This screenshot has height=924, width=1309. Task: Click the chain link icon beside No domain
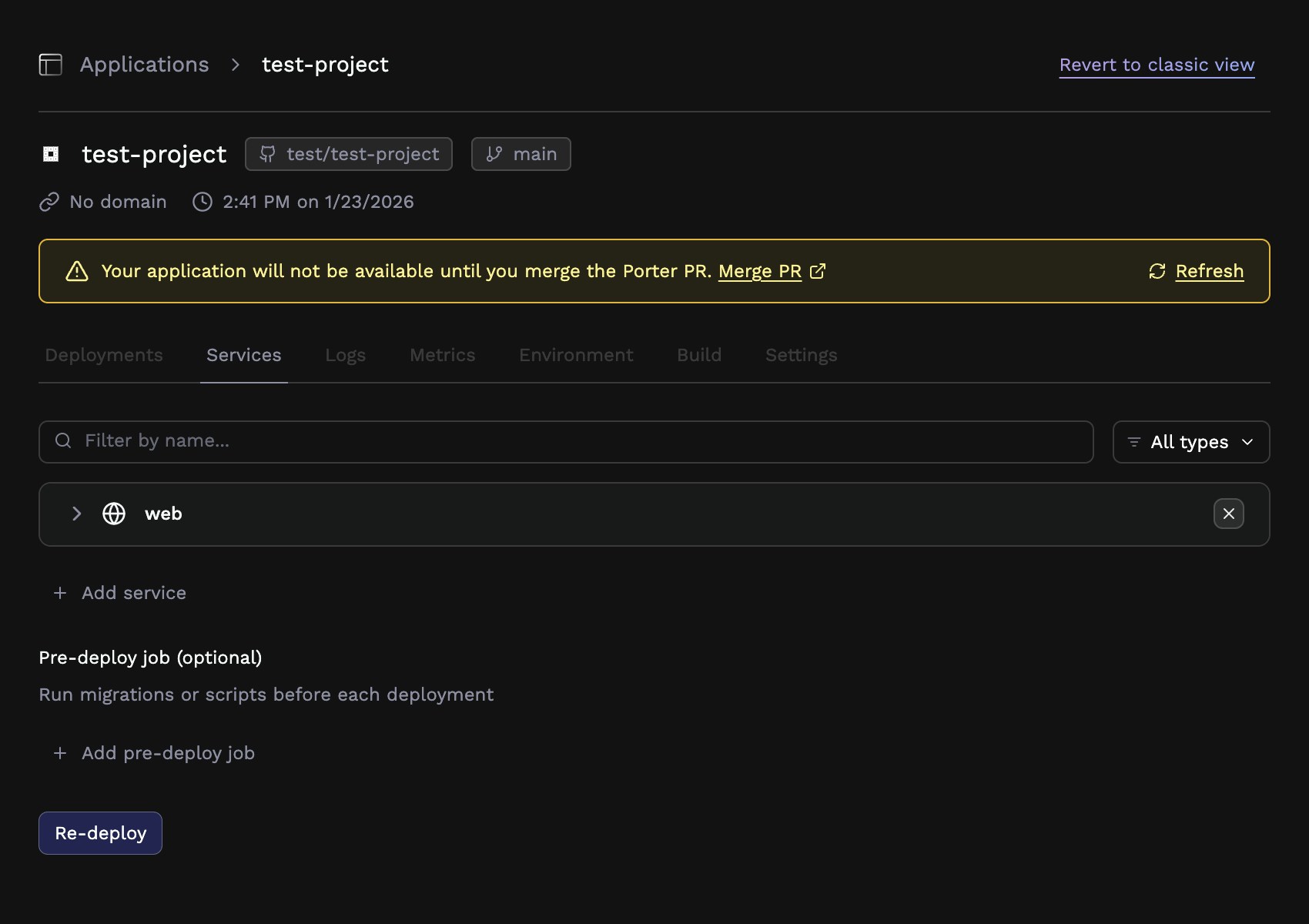tap(49, 201)
